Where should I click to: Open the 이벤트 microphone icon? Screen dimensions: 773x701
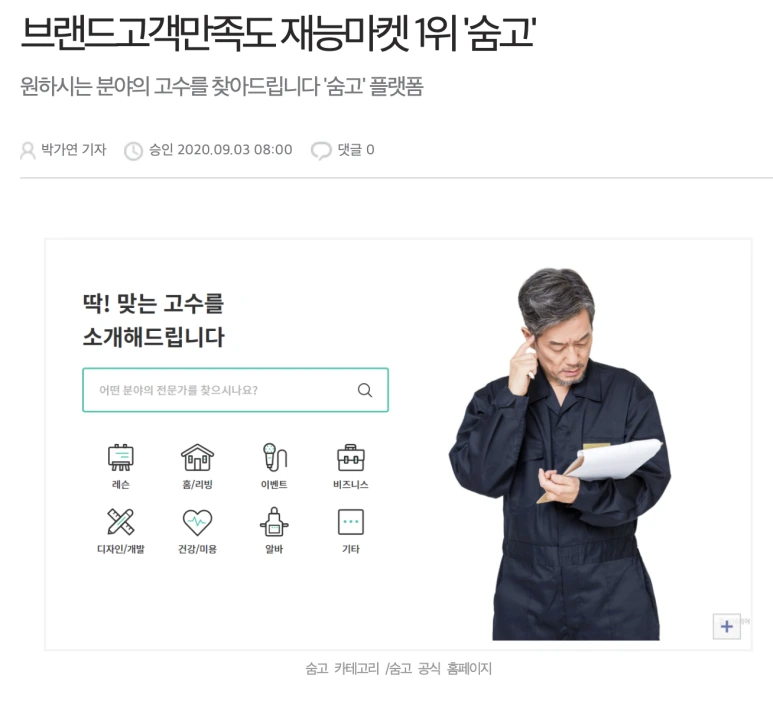[274, 456]
